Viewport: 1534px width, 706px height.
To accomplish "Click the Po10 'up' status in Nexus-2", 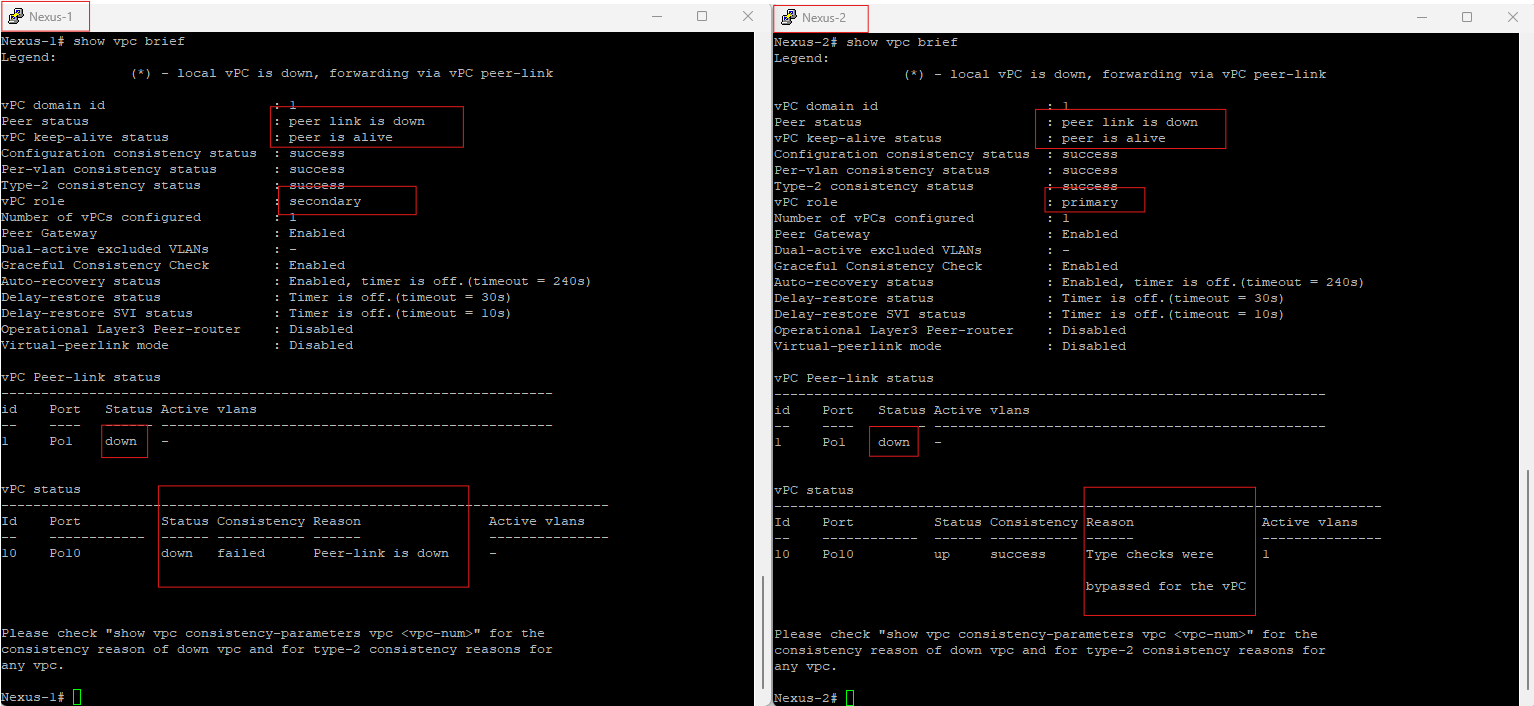I will 942,554.
